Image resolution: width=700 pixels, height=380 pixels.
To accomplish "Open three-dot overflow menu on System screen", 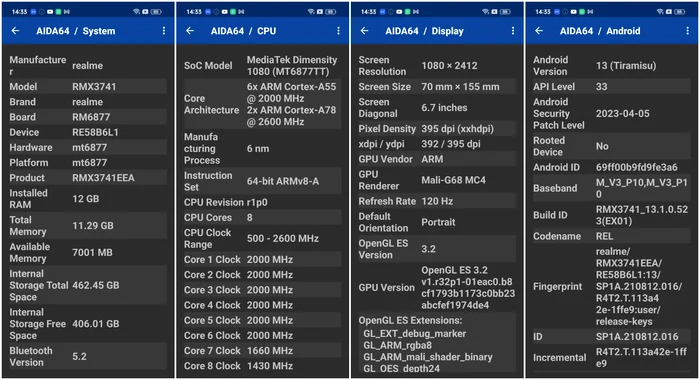I will pyautogui.click(x=164, y=31).
